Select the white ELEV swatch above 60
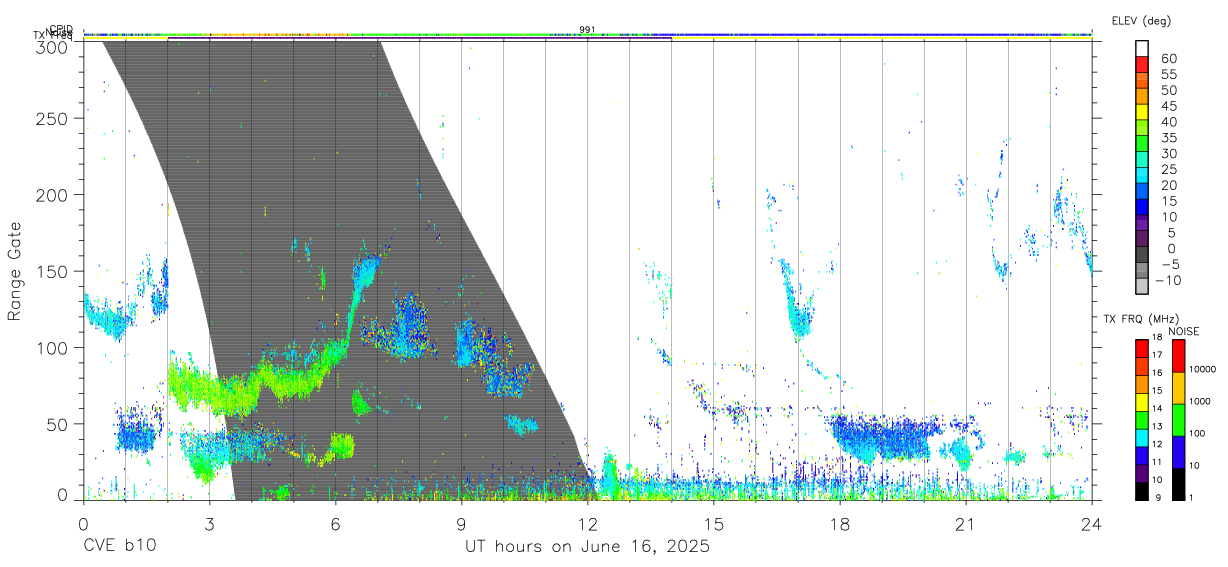The height and width of the screenshot is (567, 1228). [1142, 50]
